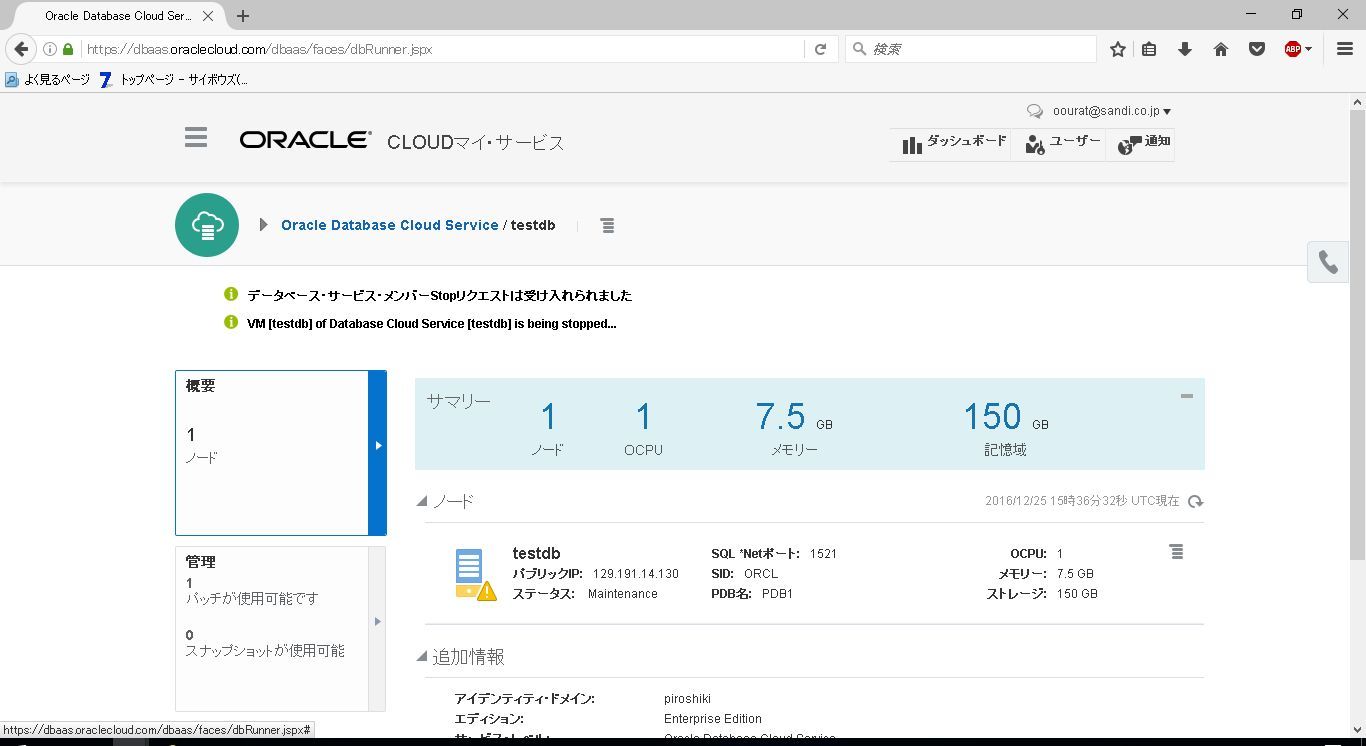Open the よく見るページ bookmark
Image resolution: width=1366 pixels, height=746 pixels.
[47, 80]
